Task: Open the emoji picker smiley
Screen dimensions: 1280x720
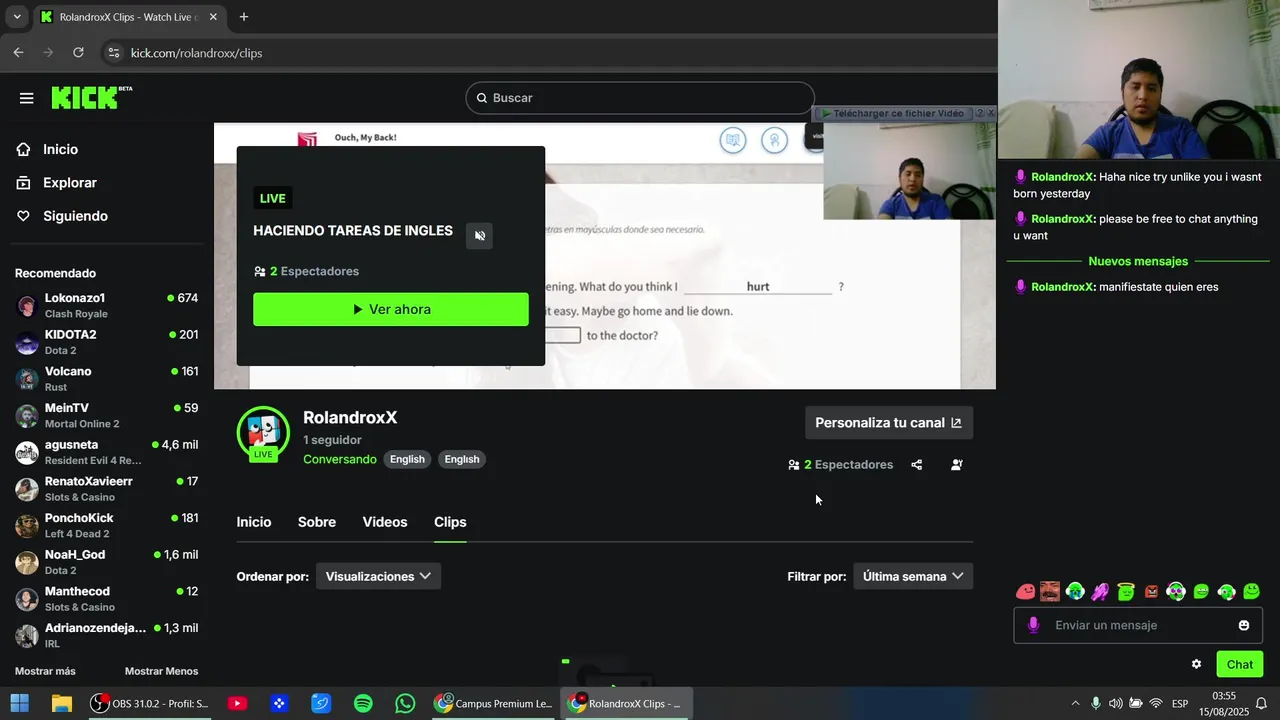Action: point(1244,625)
